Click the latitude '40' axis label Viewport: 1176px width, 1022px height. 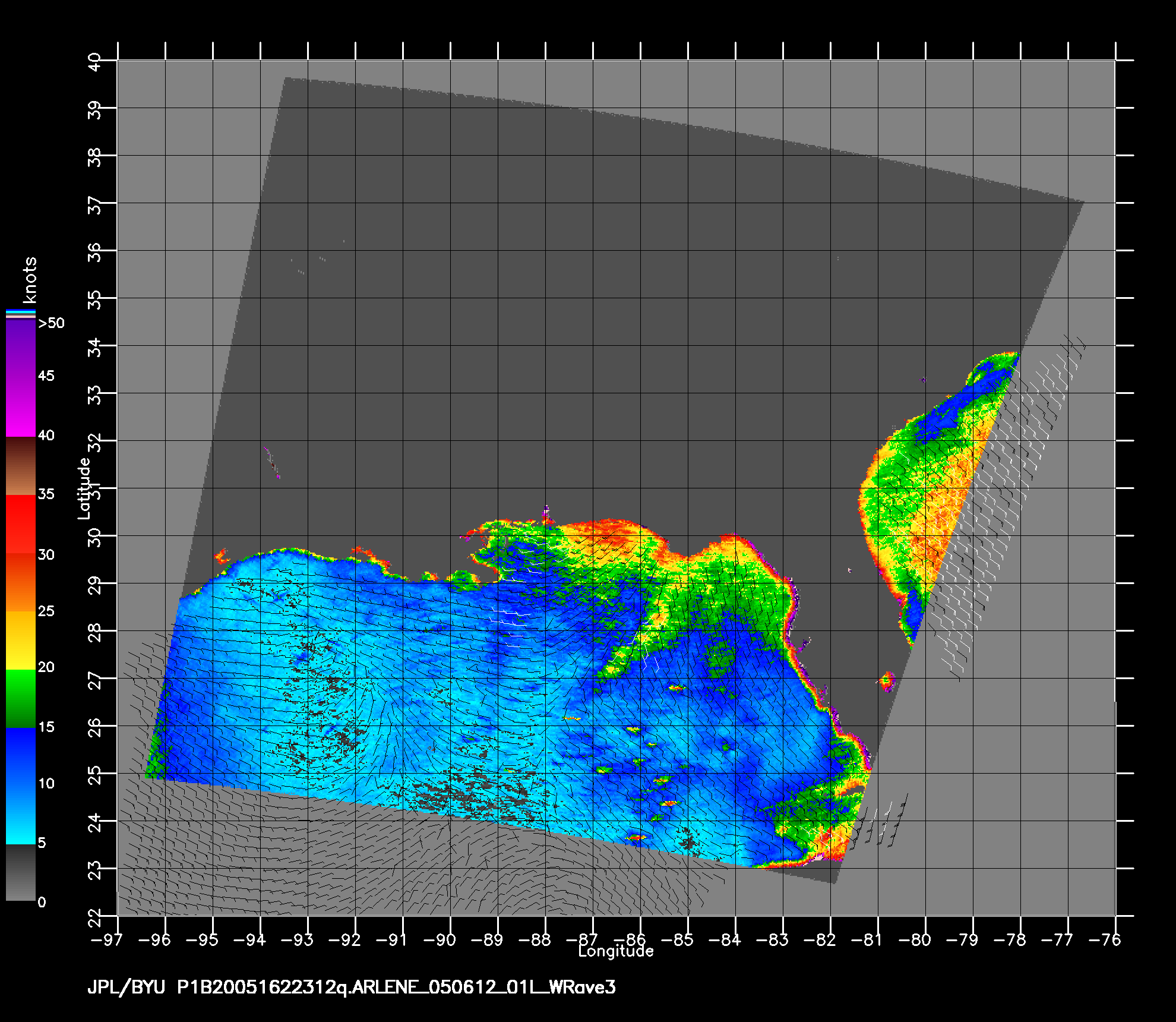click(x=94, y=61)
